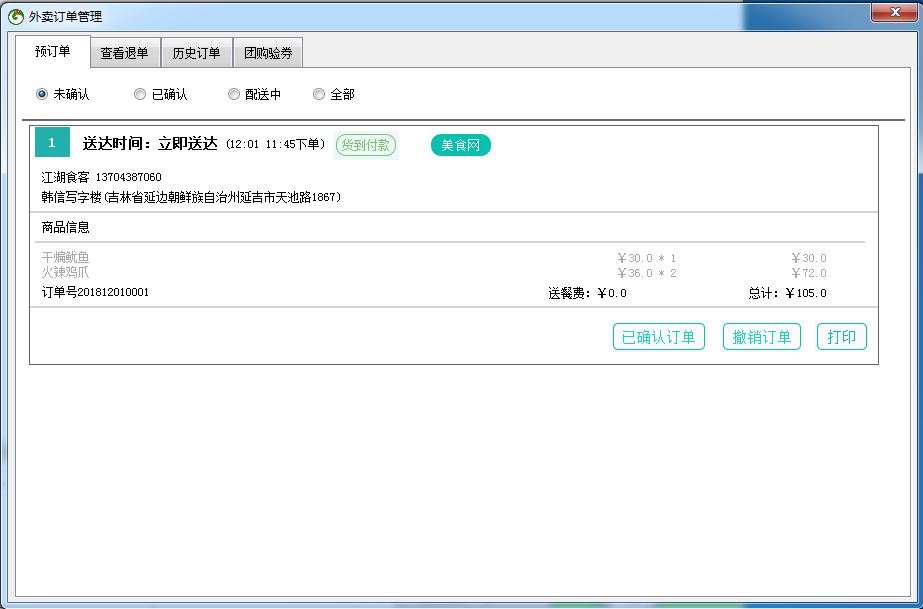Cancel order using 撤销订单 button
Screen dimensions: 923x609
[761, 337]
